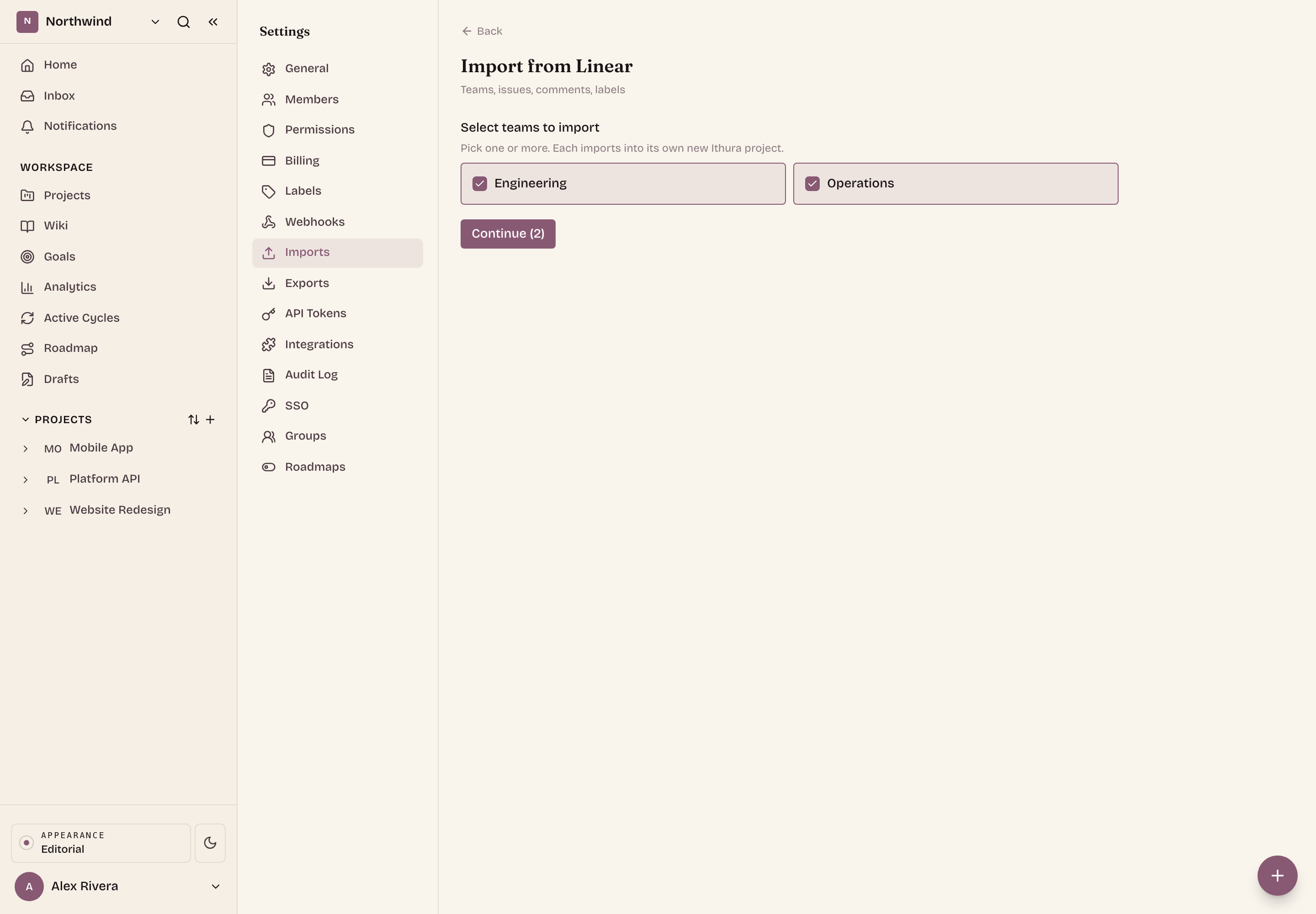Switch to dark mode with moon icon
This screenshot has height=914, width=1316.
click(210, 842)
